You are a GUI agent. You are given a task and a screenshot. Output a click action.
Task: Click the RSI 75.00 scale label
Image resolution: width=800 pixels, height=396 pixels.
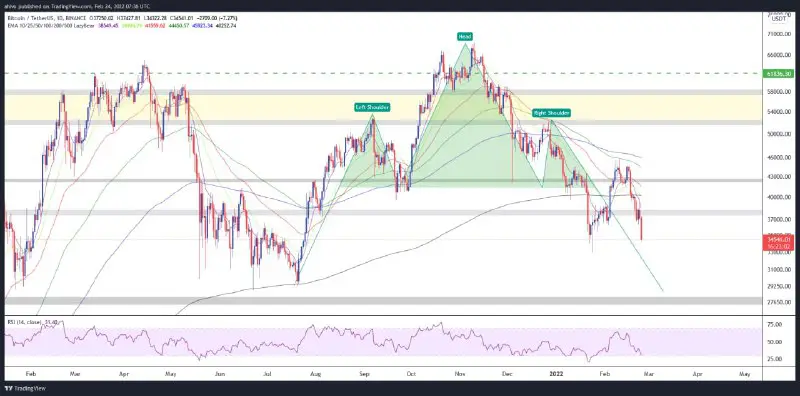click(x=776, y=324)
